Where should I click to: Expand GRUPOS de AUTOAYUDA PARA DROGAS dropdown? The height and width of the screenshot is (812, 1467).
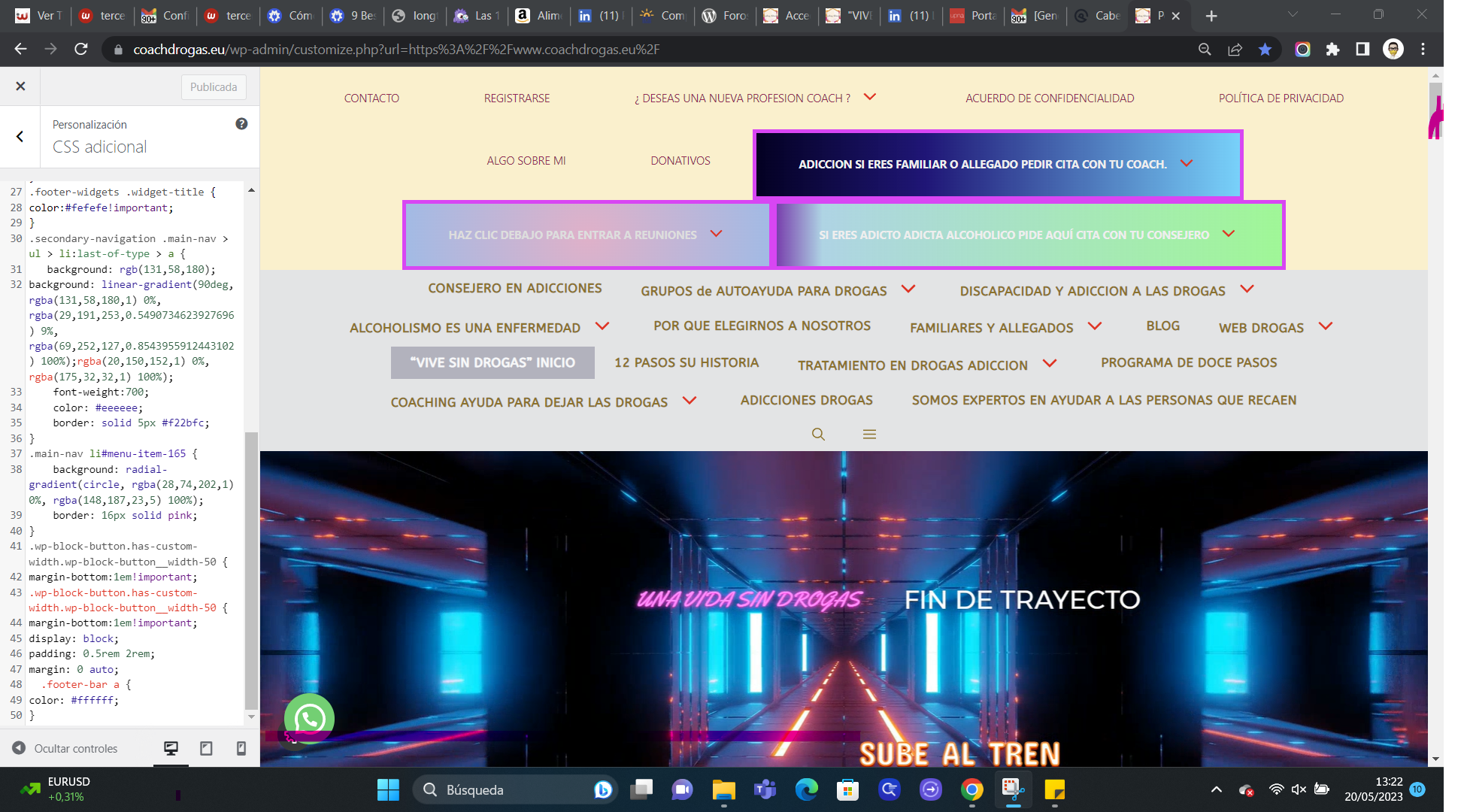click(x=908, y=289)
